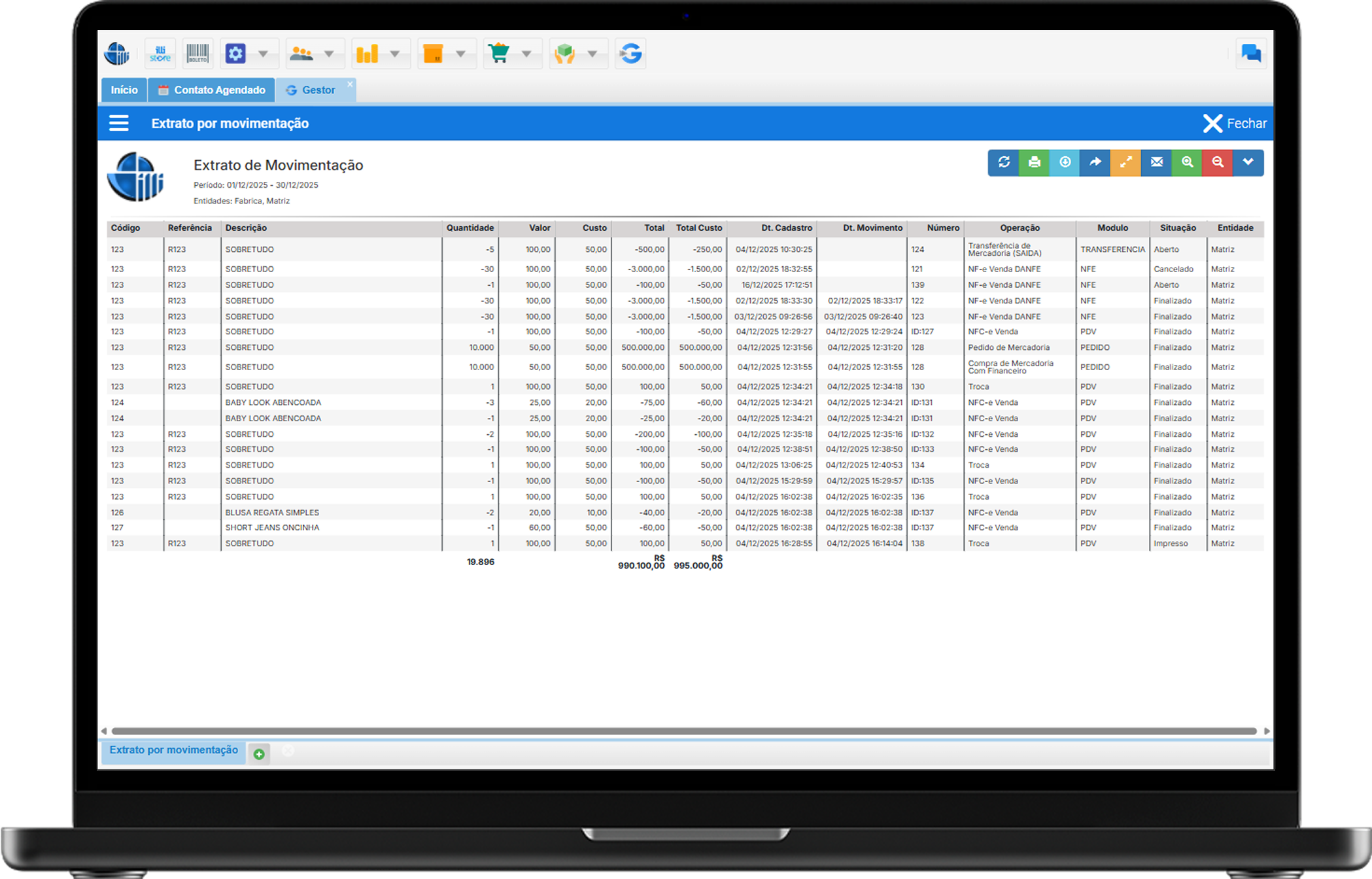Open the blue chevron-down options menu

click(x=1248, y=162)
